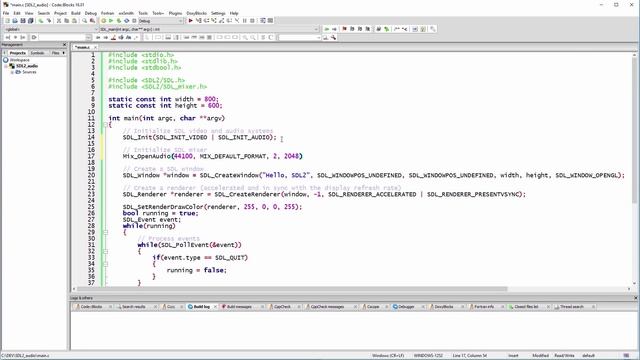Click the green Run icon
This screenshot has height=360, width=640.
(x=111, y=20)
